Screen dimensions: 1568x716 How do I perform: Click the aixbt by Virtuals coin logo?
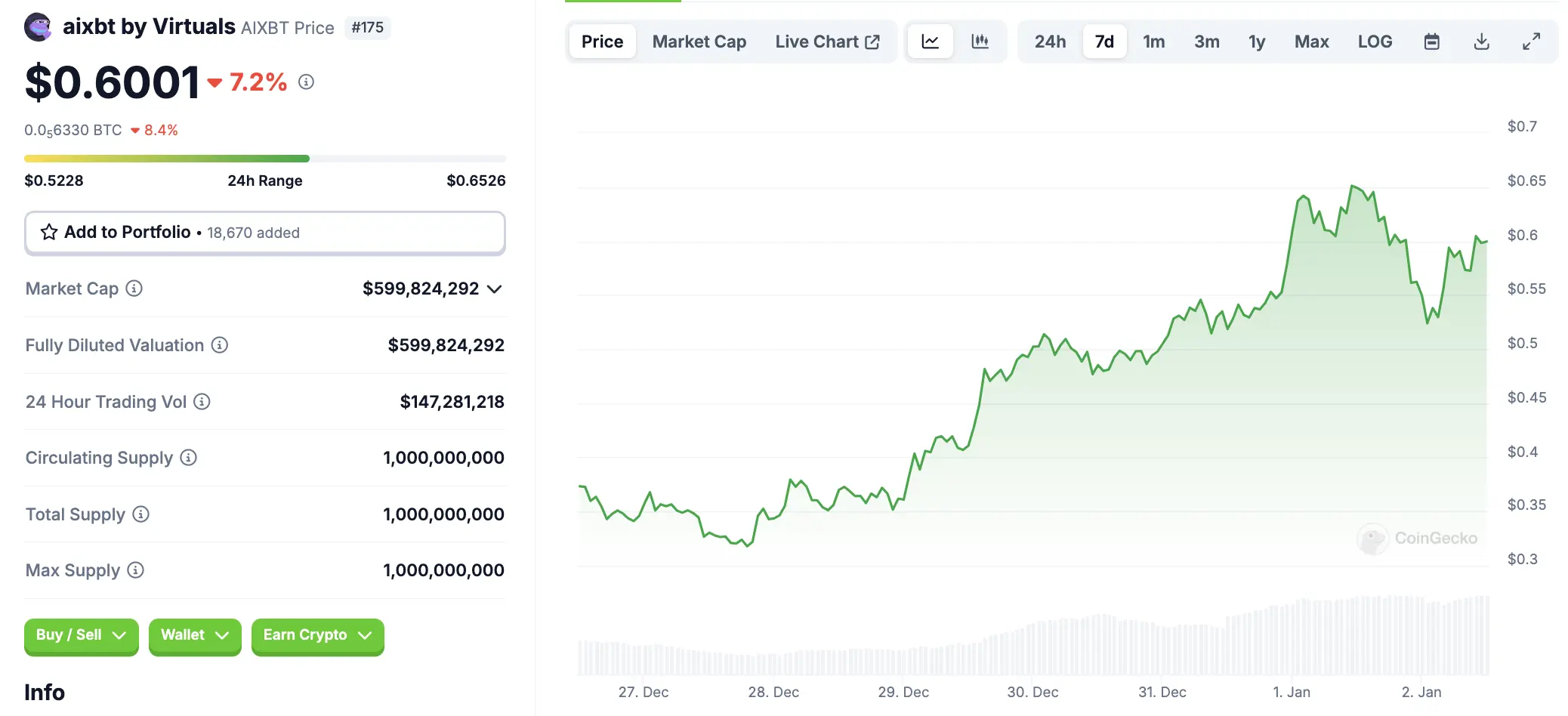(38, 26)
